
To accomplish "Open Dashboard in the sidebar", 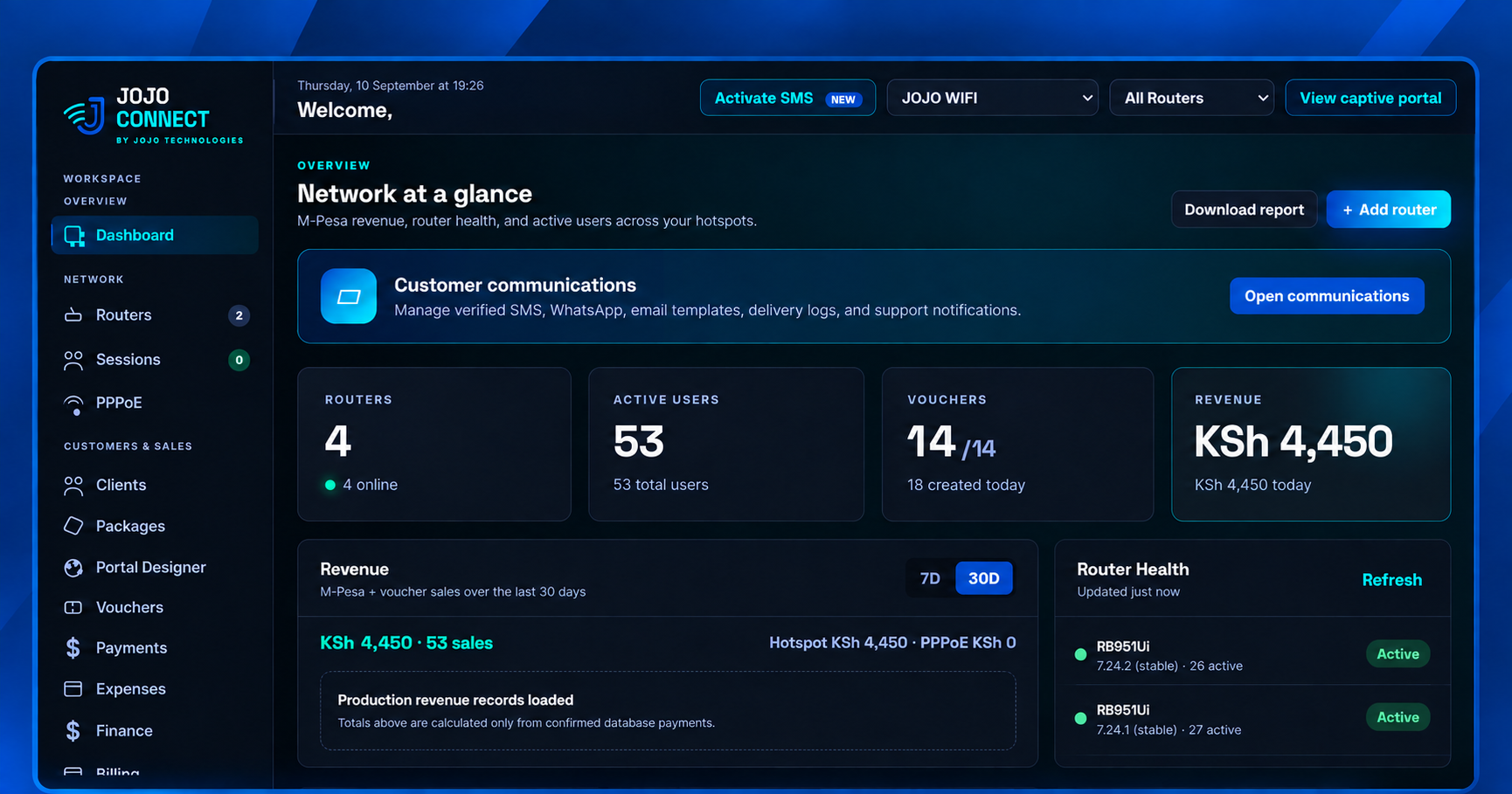I will tap(155, 236).
